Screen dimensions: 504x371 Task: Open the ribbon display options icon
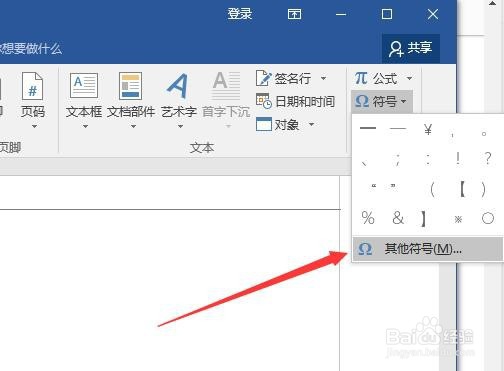tap(294, 14)
